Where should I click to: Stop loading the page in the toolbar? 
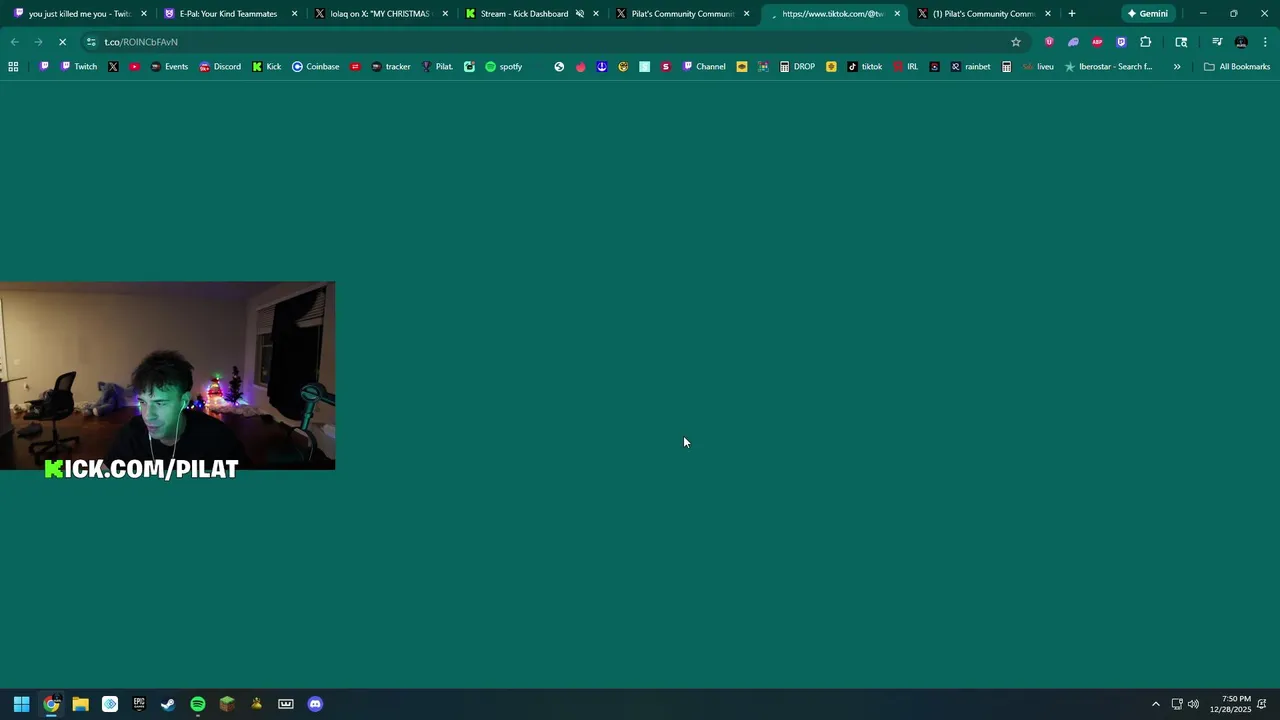point(62,42)
